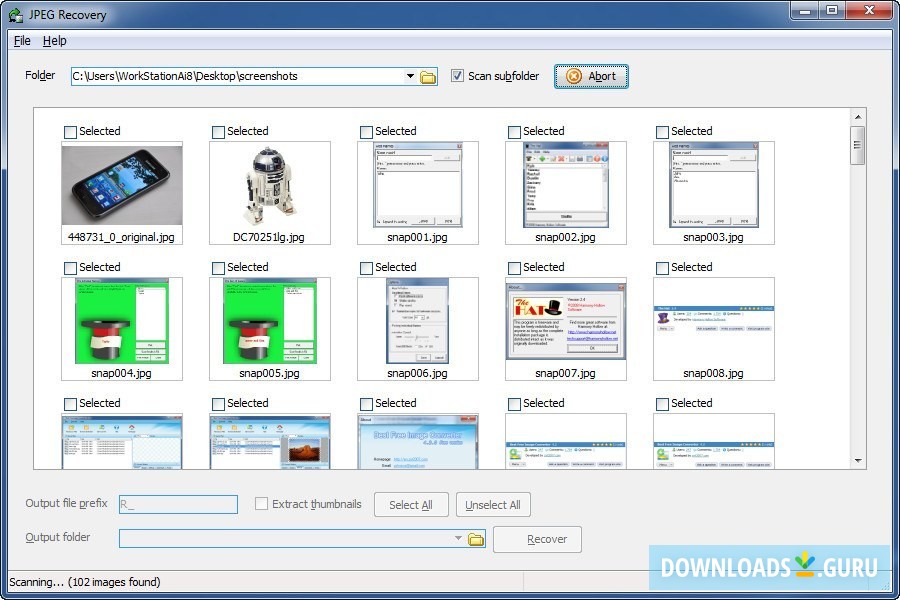Click the snap005.jpg file name label

(269, 373)
